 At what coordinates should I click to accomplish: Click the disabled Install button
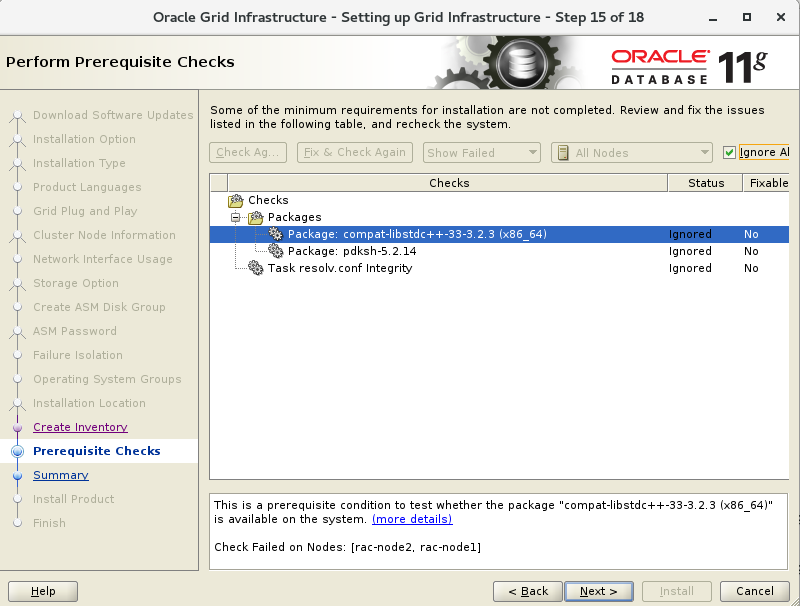(677, 591)
